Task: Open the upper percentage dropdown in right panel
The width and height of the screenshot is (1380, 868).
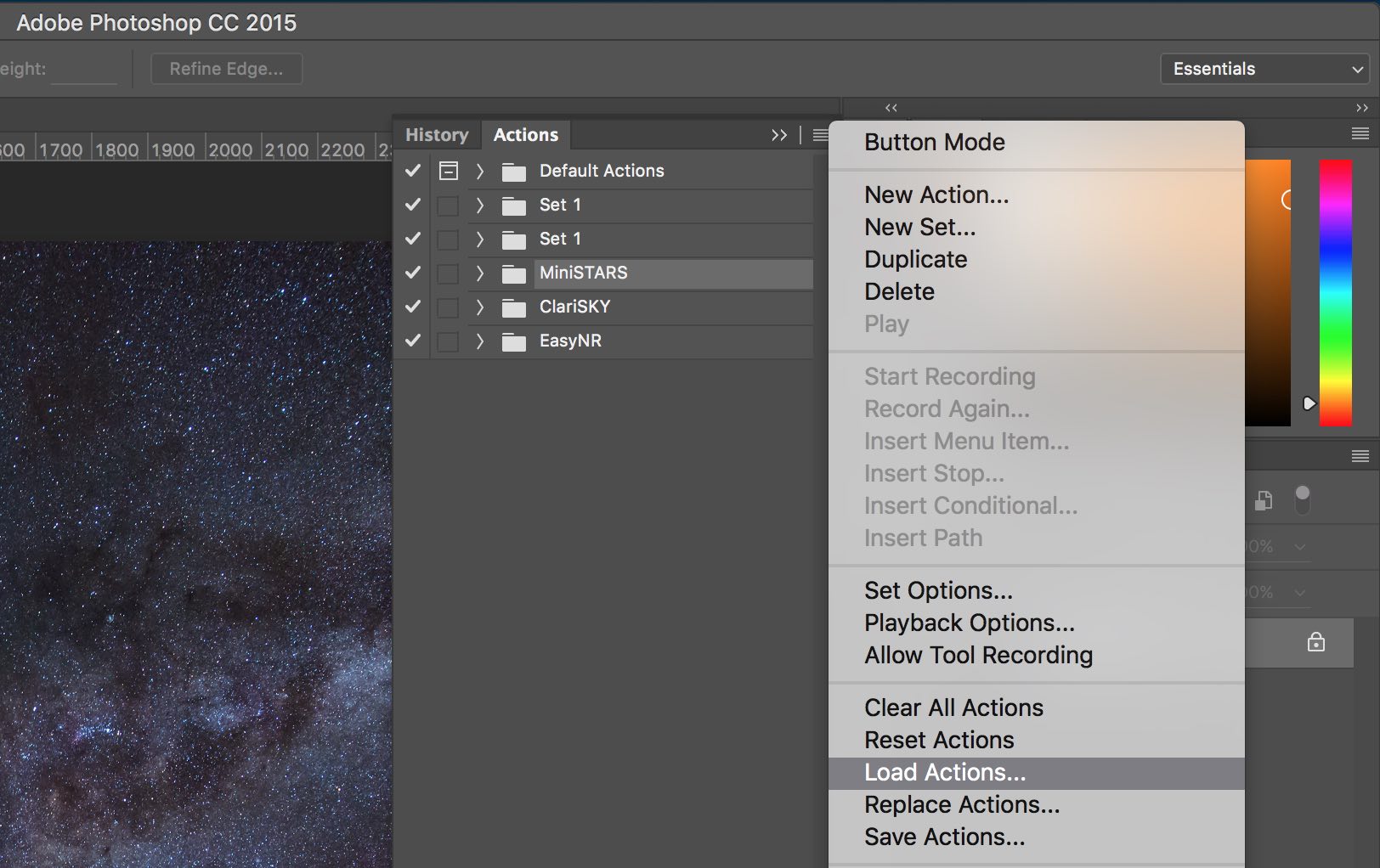Action: pyautogui.click(x=1300, y=547)
